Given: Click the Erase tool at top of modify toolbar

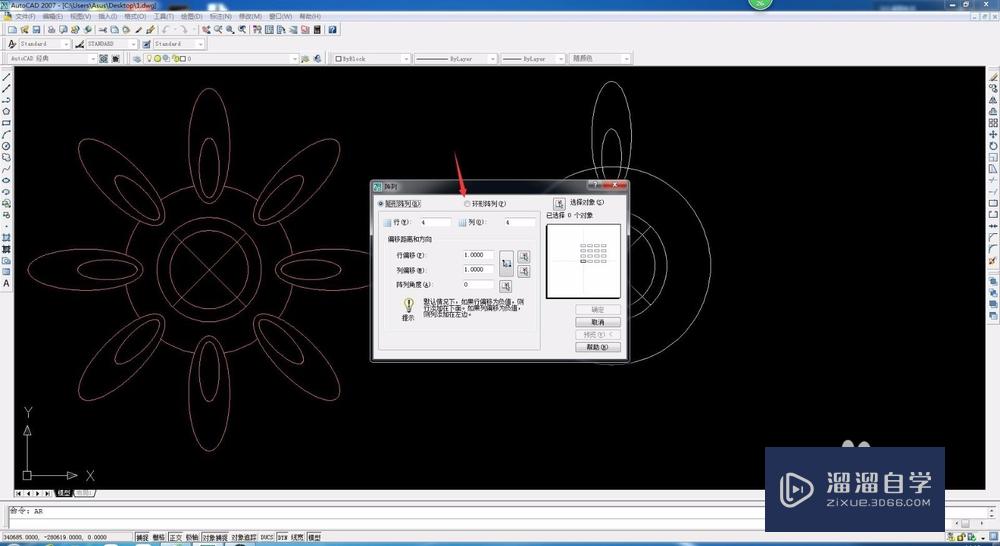Looking at the screenshot, I should (x=993, y=77).
